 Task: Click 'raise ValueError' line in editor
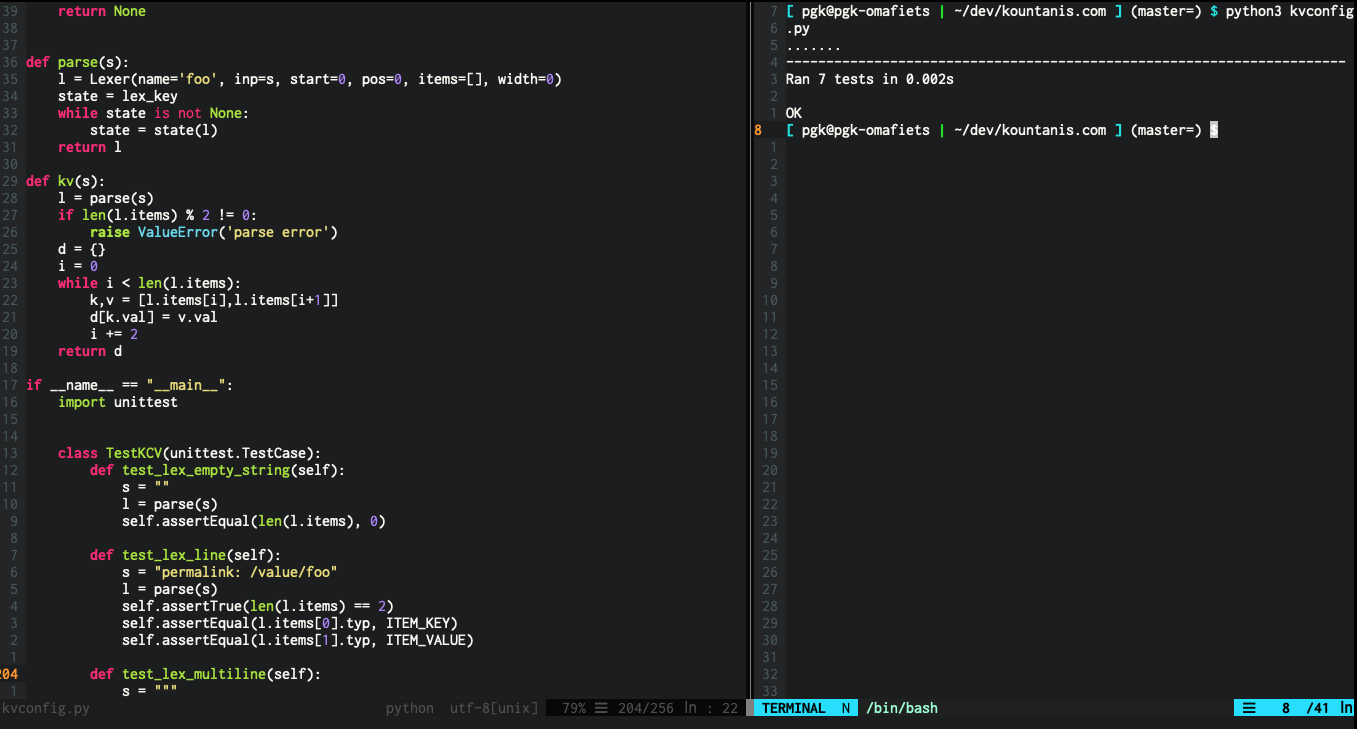click(214, 232)
